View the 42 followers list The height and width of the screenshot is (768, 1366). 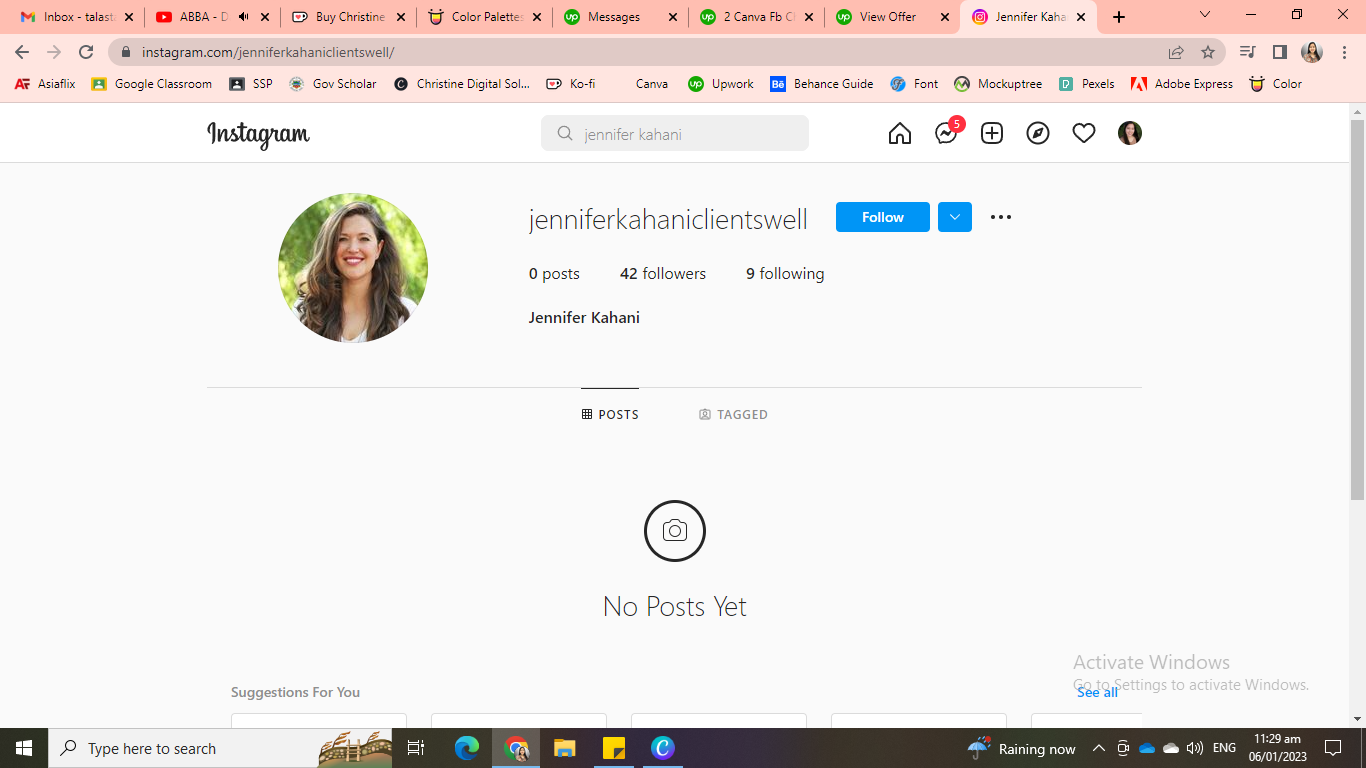click(x=662, y=274)
